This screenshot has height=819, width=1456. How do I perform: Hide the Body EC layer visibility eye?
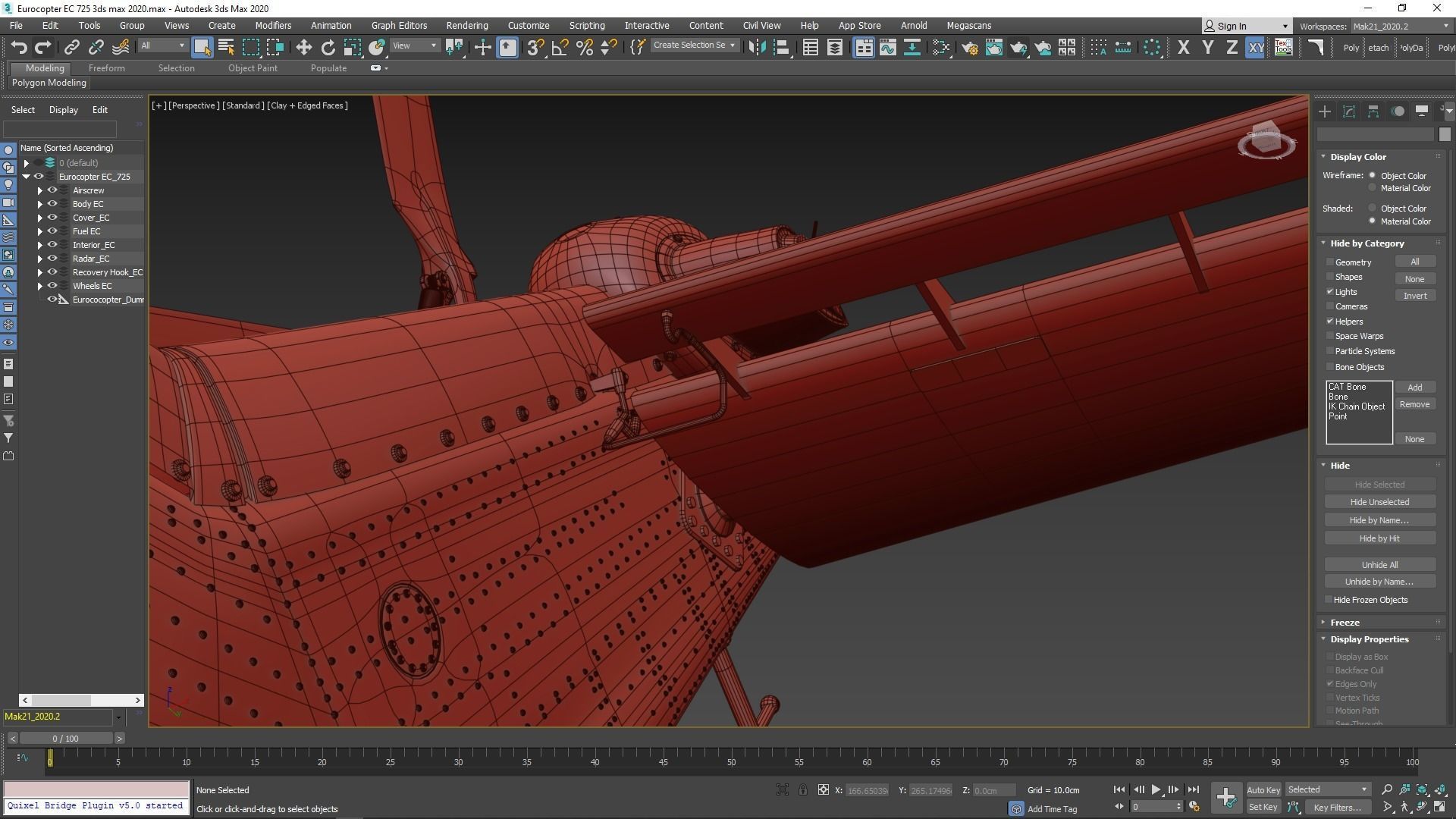[x=53, y=204]
